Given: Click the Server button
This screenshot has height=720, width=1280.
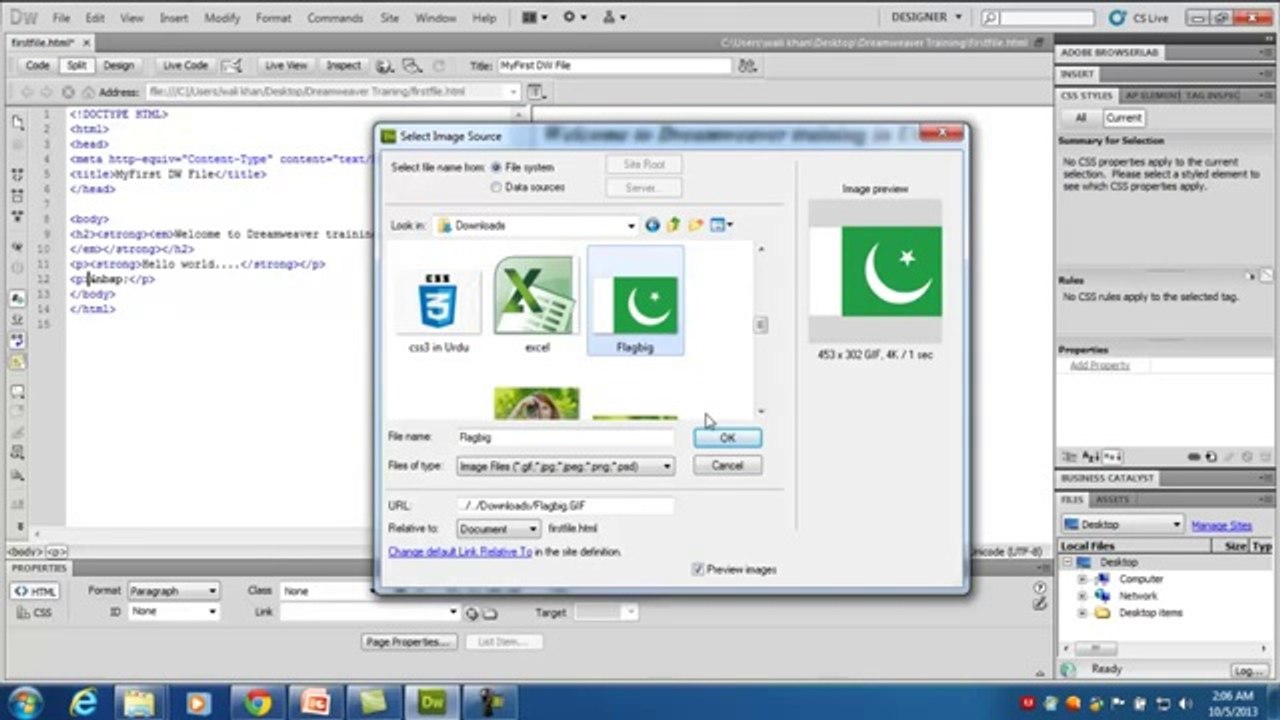Looking at the screenshot, I should coord(644,187).
